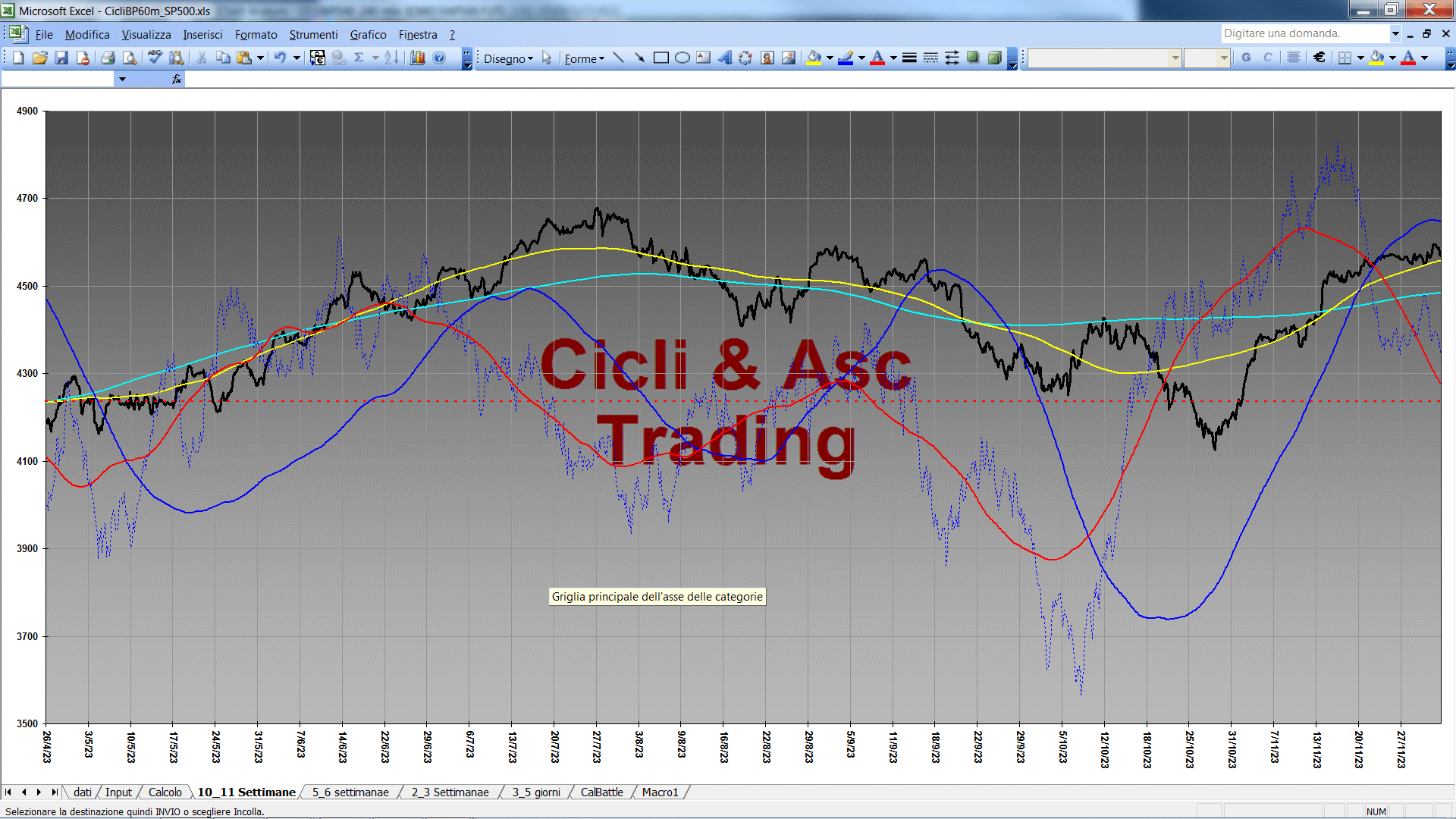The width and height of the screenshot is (1456, 819).
Task: Open the Disegno drawing menu
Action: [x=508, y=58]
